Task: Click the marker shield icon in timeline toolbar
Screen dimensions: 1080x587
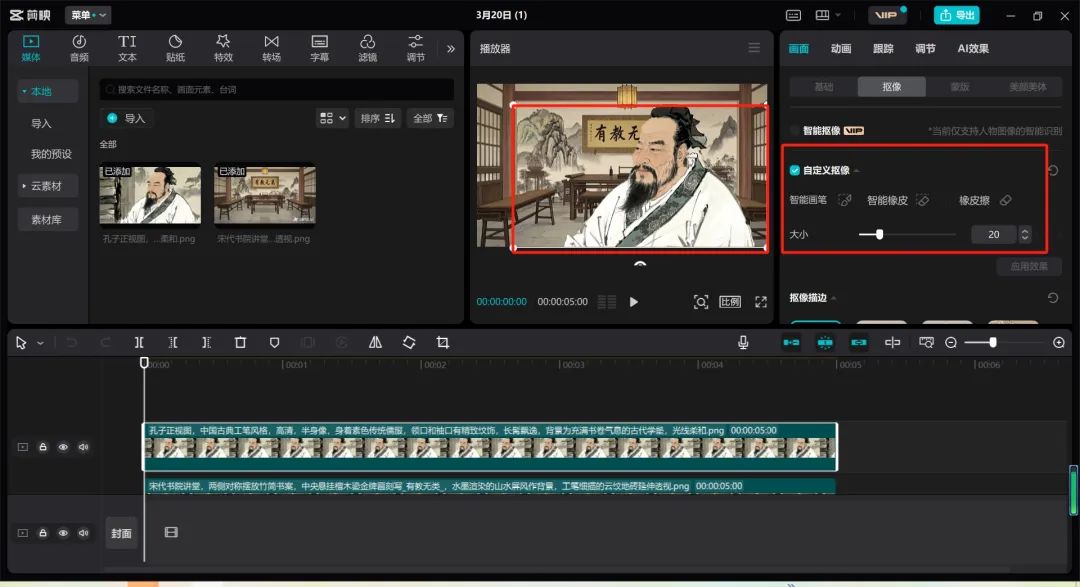Action: point(274,342)
